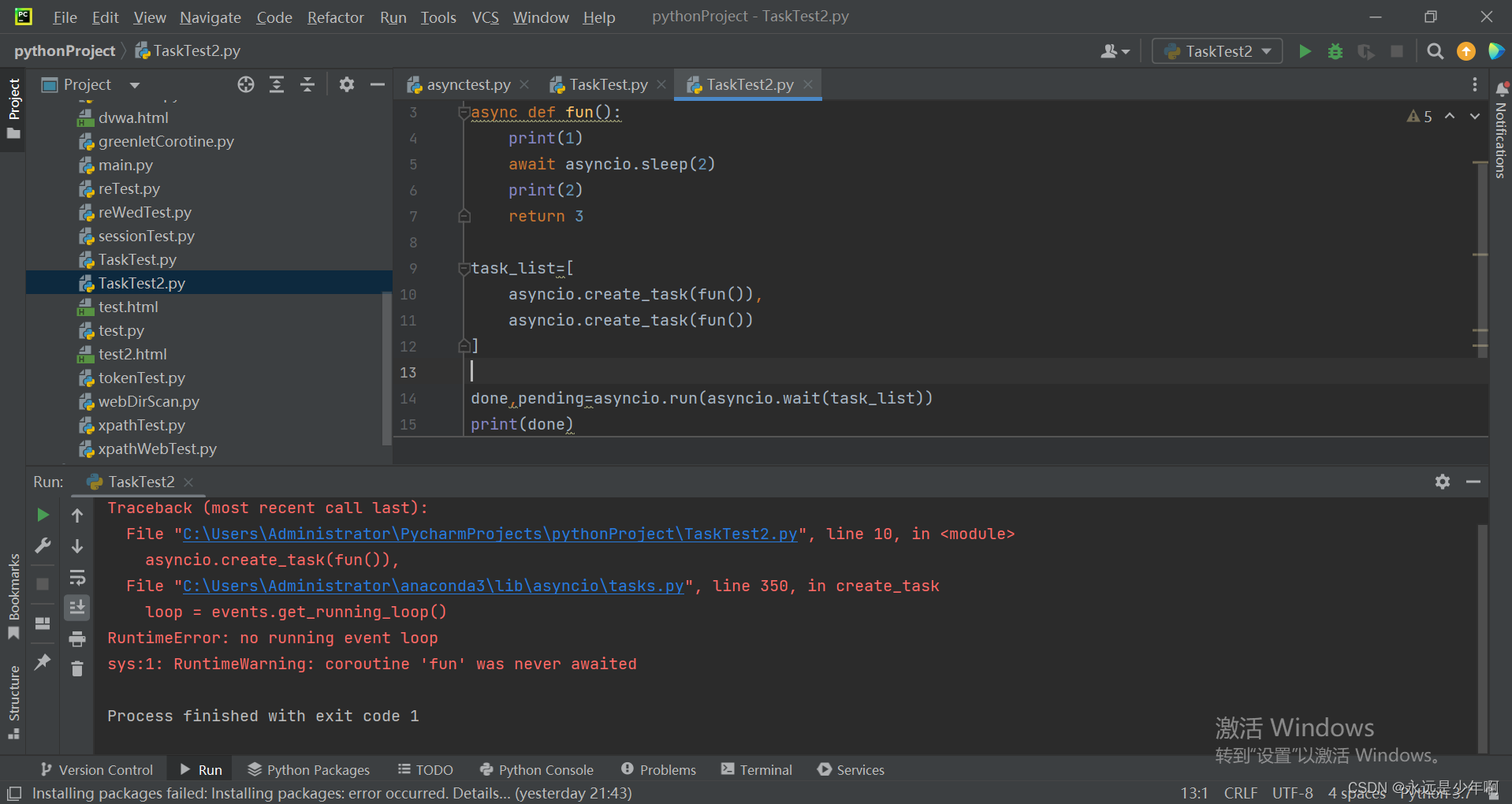Open the TaskTest2 run configuration dropdown
This screenshot has width=1512, height=804.
(x=1217, y=51)
